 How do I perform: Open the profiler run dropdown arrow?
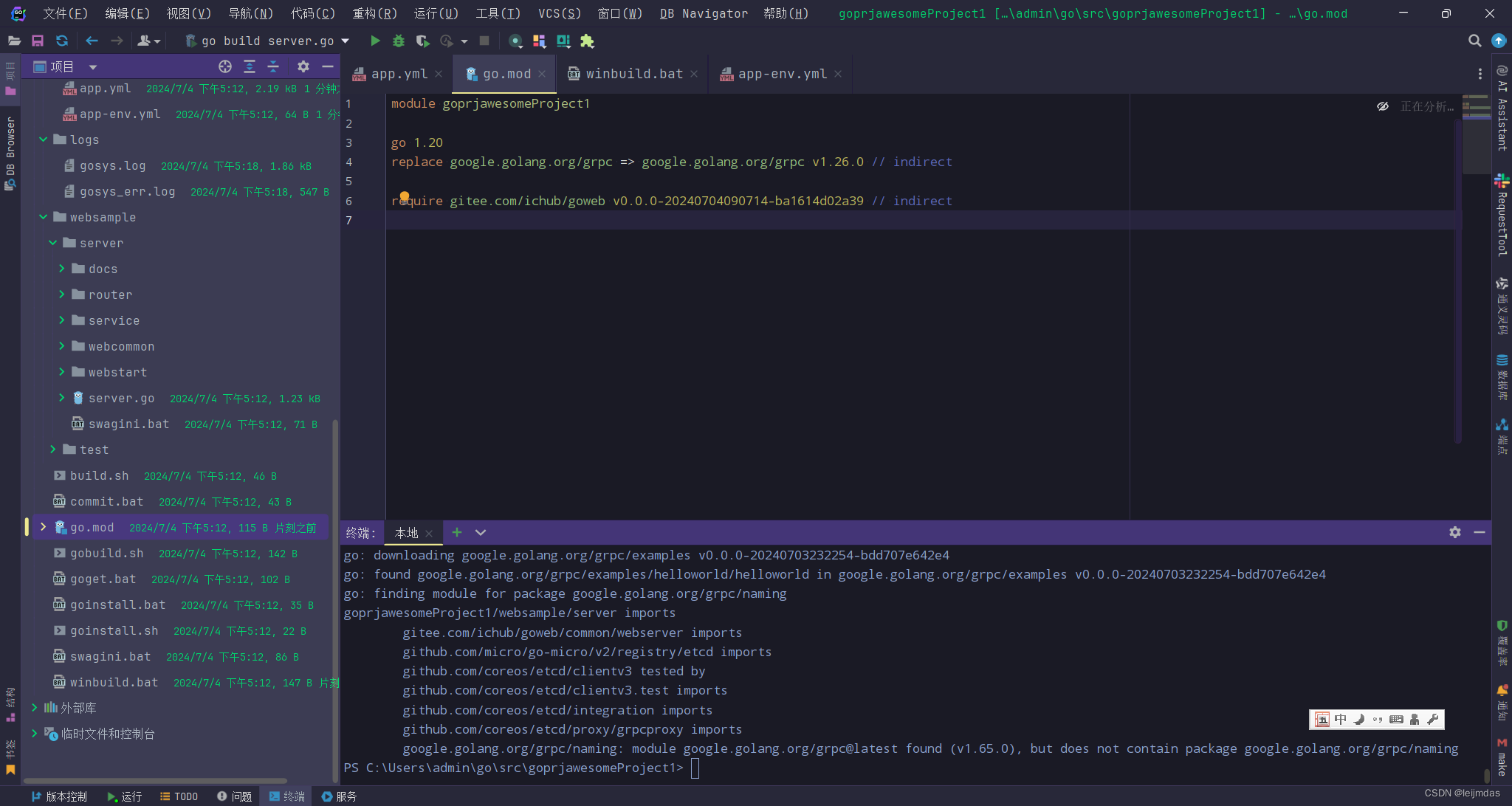(464, 41)
